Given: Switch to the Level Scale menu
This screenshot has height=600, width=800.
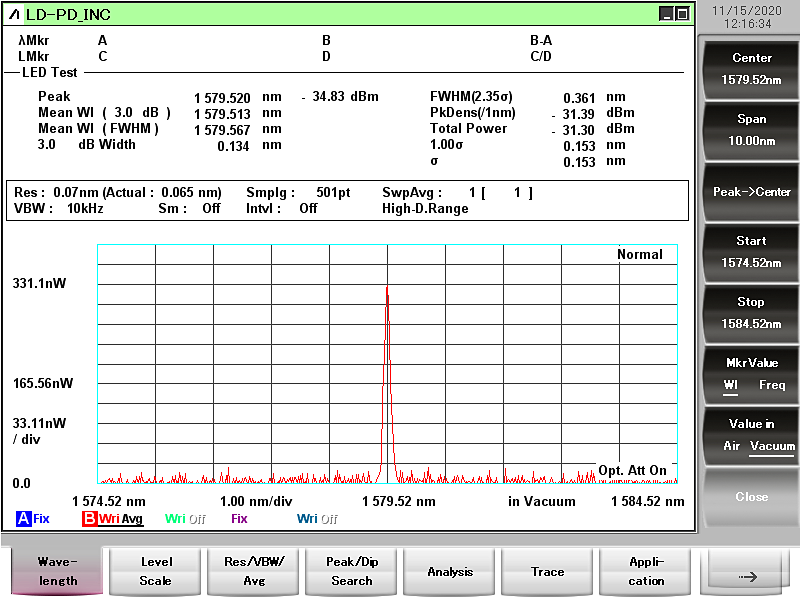Looking at the screenshot, I should coord(155,571).
